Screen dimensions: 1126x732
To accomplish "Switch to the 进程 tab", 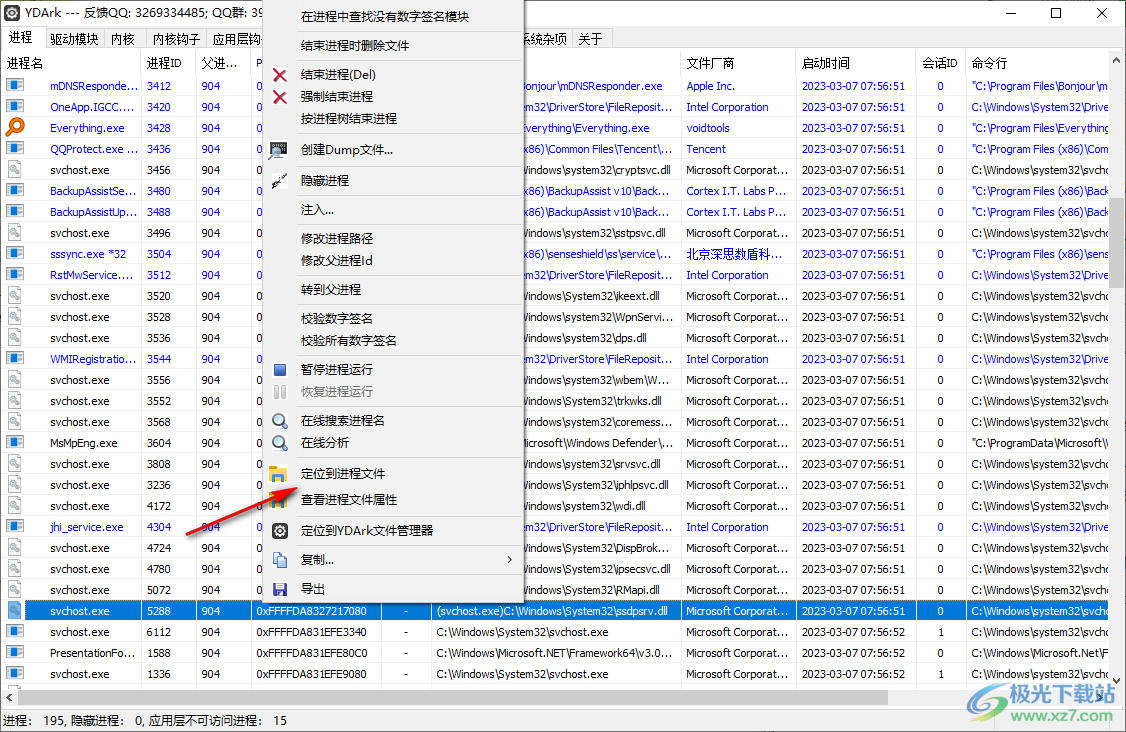I will click(21, 37).
